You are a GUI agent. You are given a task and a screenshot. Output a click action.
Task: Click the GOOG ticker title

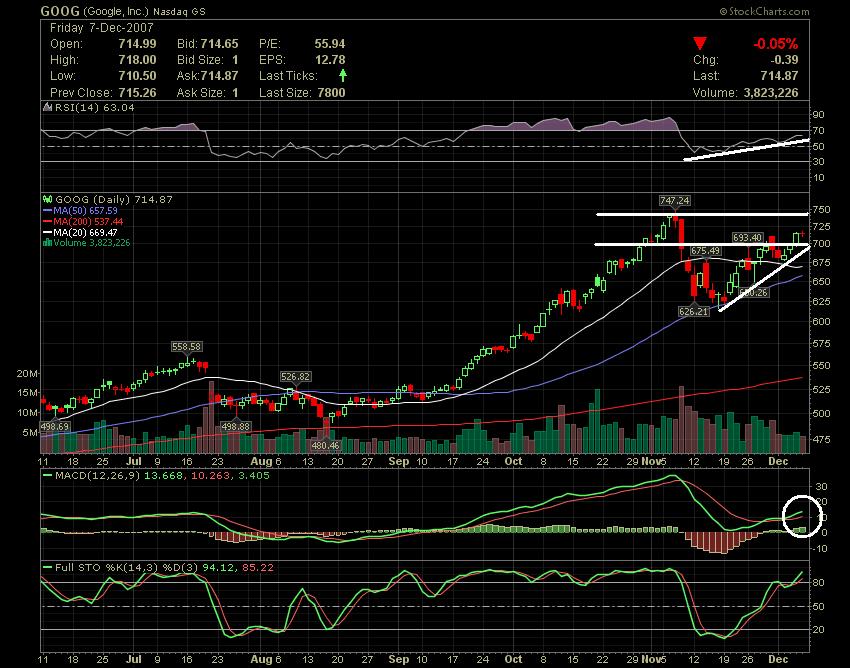(x=60, y=11)
